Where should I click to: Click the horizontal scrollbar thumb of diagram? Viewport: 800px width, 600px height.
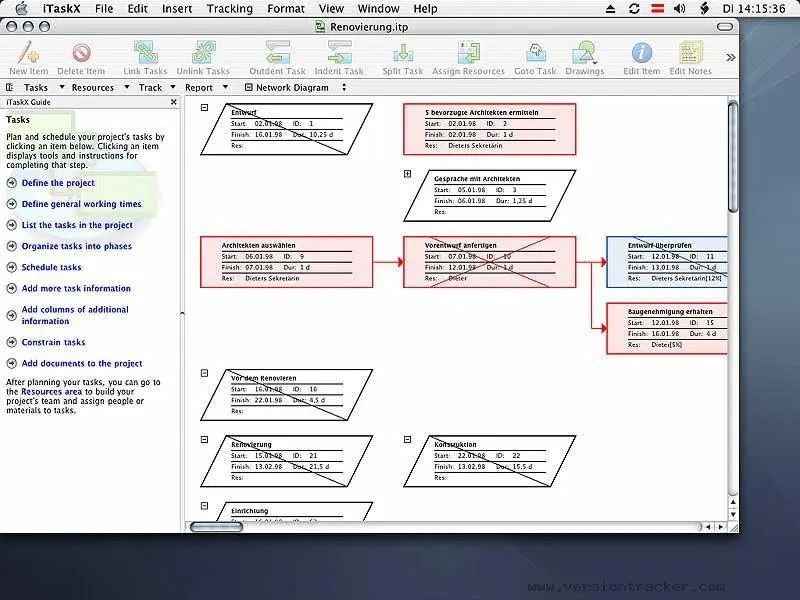(x=216, y=527)
